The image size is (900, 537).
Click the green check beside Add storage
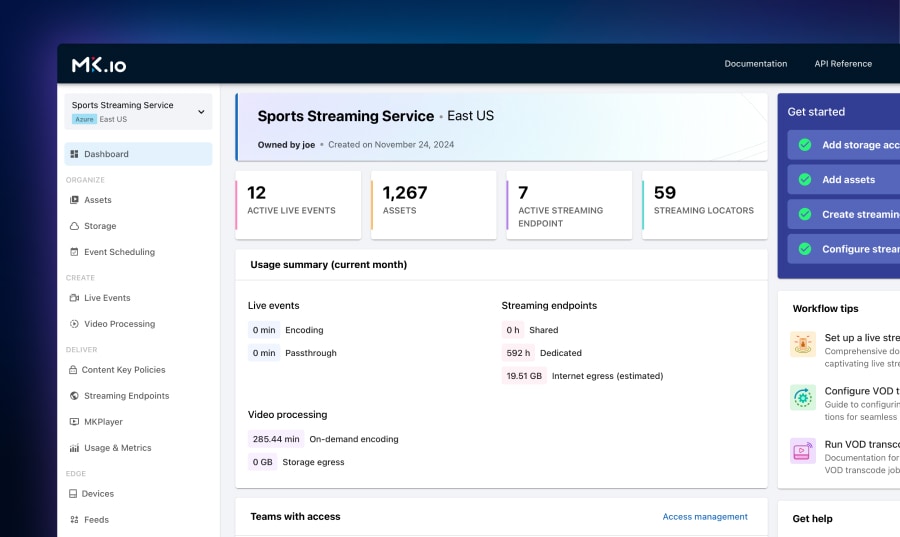click(x=804, y=145)
